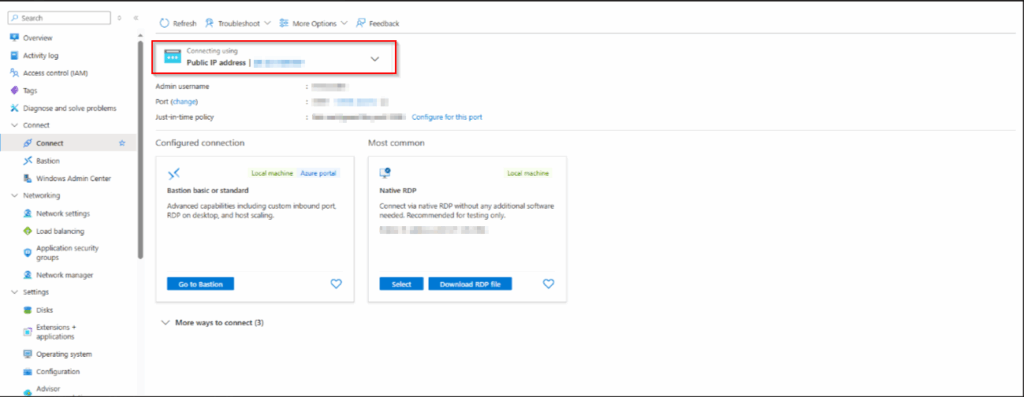Viewport: 1024px width, 397px height.
Task: Open Activity log menu item
Action: coord(40,56)
